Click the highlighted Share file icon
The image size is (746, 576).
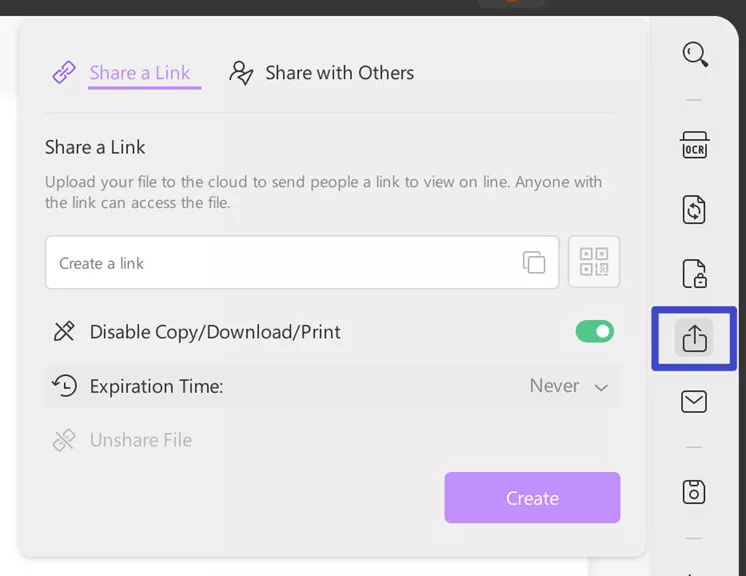pyautogui.click(x=694, y=339)
